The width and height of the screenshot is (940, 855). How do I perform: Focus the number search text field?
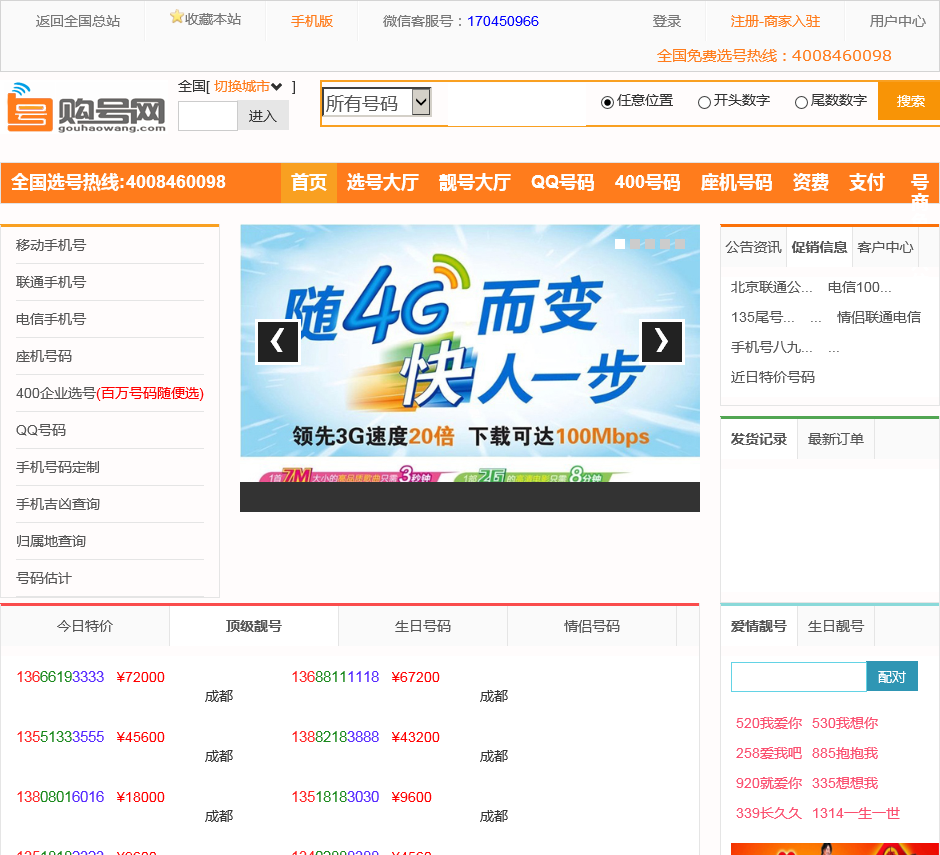pos(516,103)
